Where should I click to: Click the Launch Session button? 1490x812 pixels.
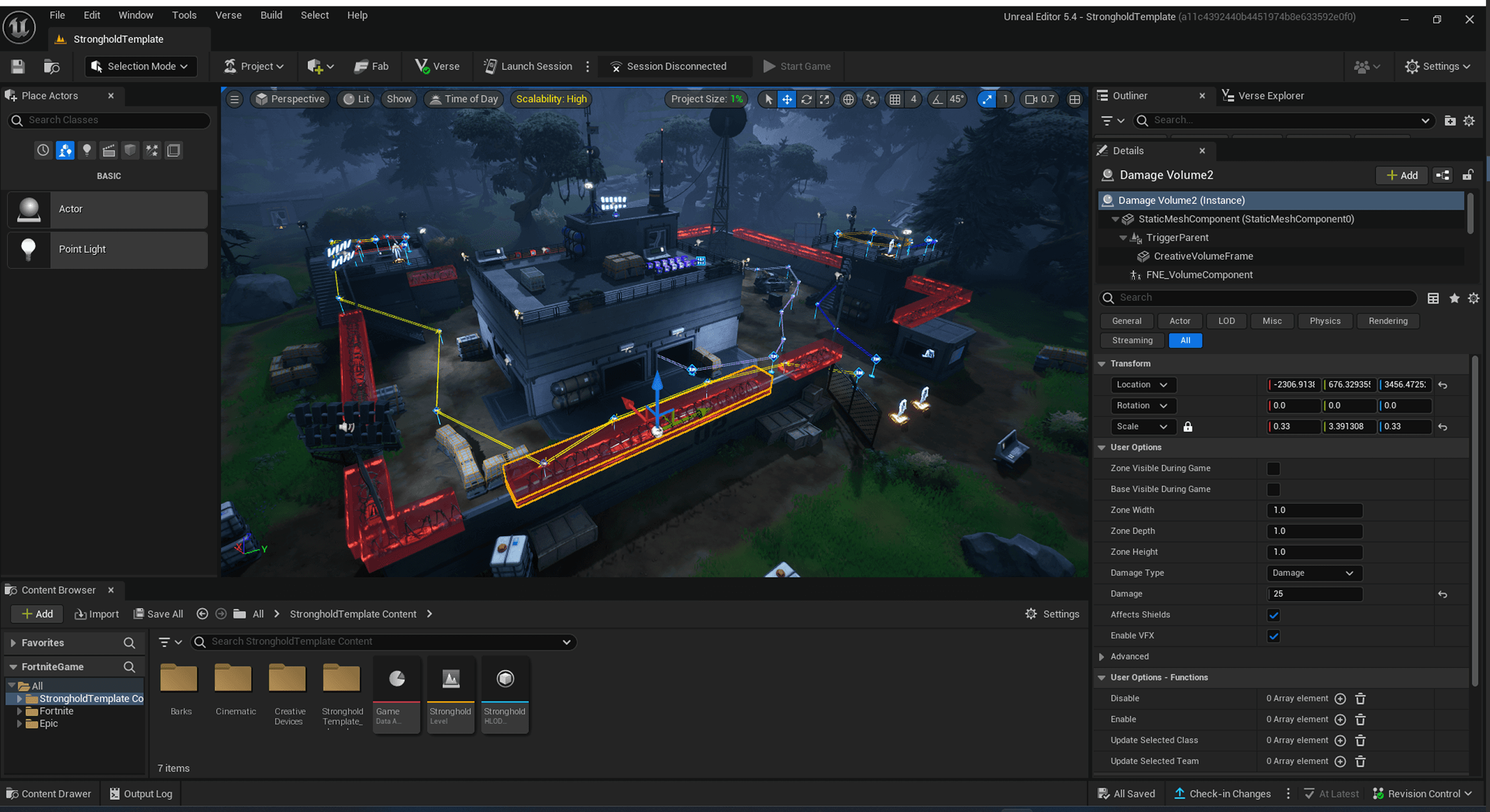click(527, 66)
